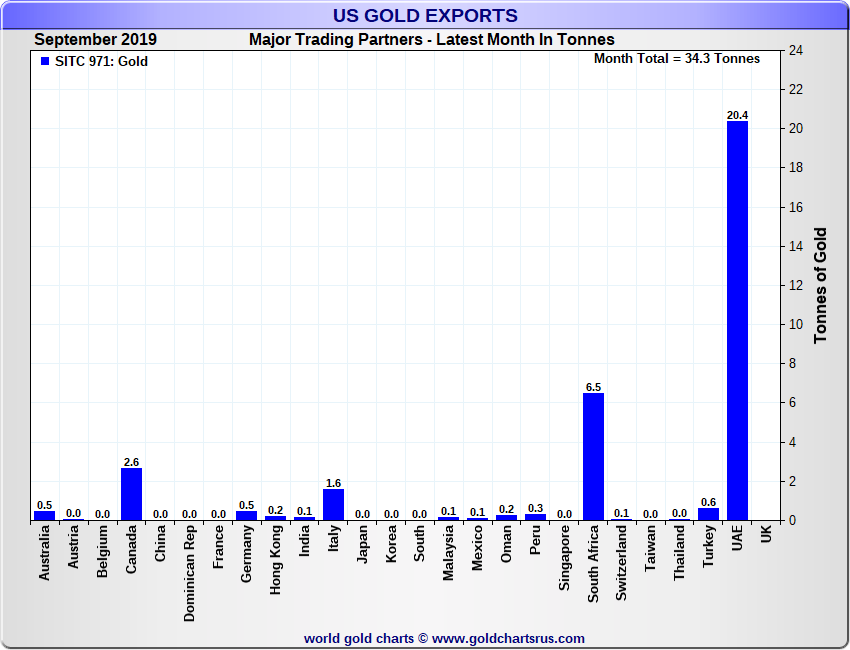Click the 'Singapore' axis label
This screenshot has height=650, width=850.
point(564,558)
